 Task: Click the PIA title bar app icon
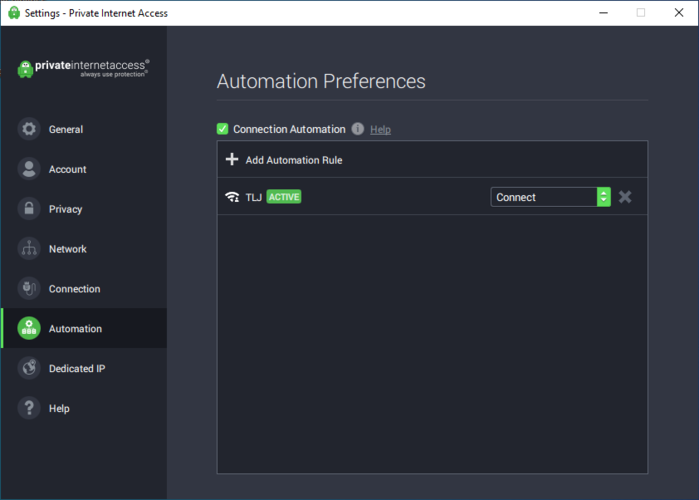[14, 13]
